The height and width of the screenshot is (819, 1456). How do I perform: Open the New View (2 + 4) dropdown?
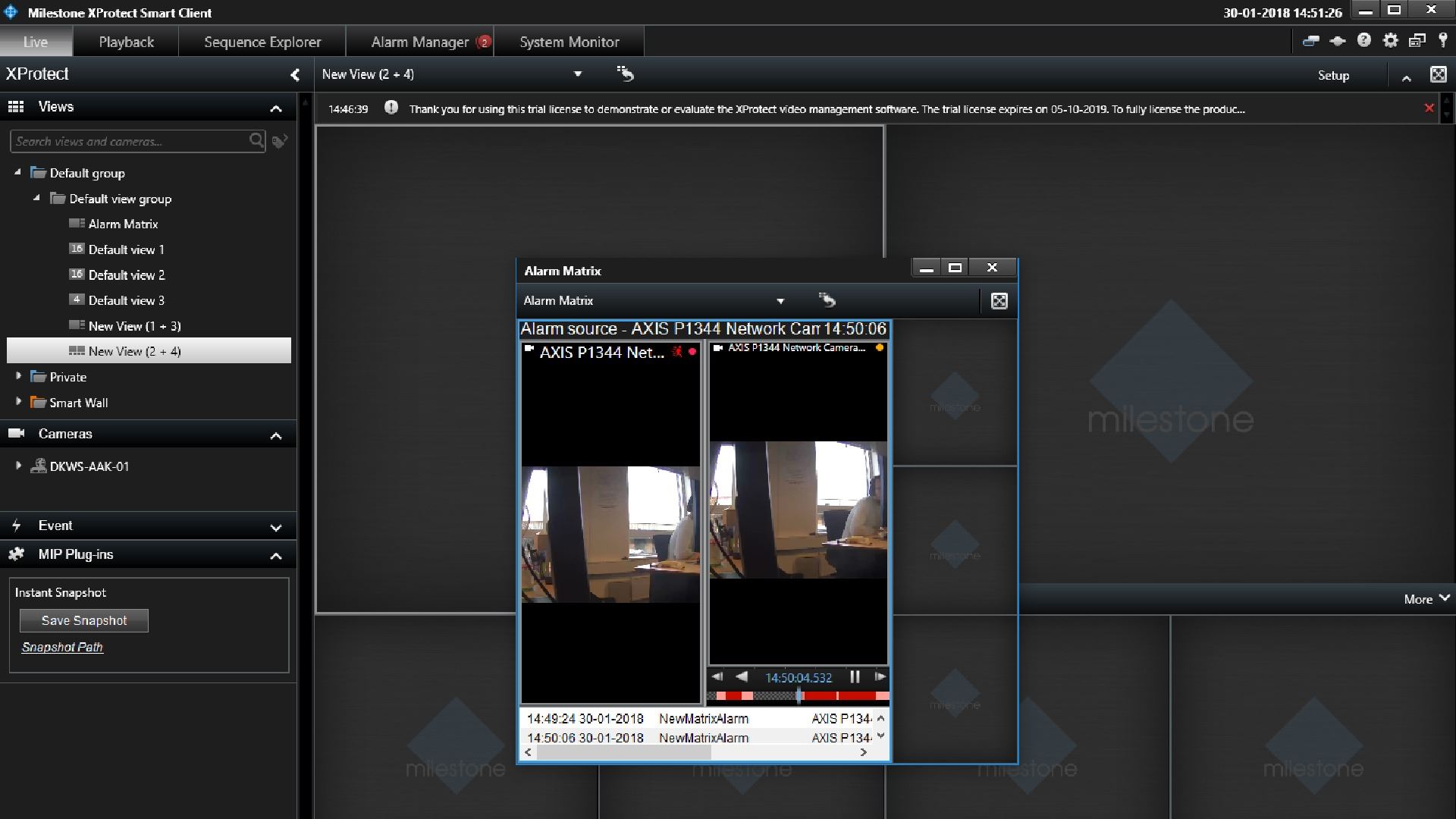[578, 74]
